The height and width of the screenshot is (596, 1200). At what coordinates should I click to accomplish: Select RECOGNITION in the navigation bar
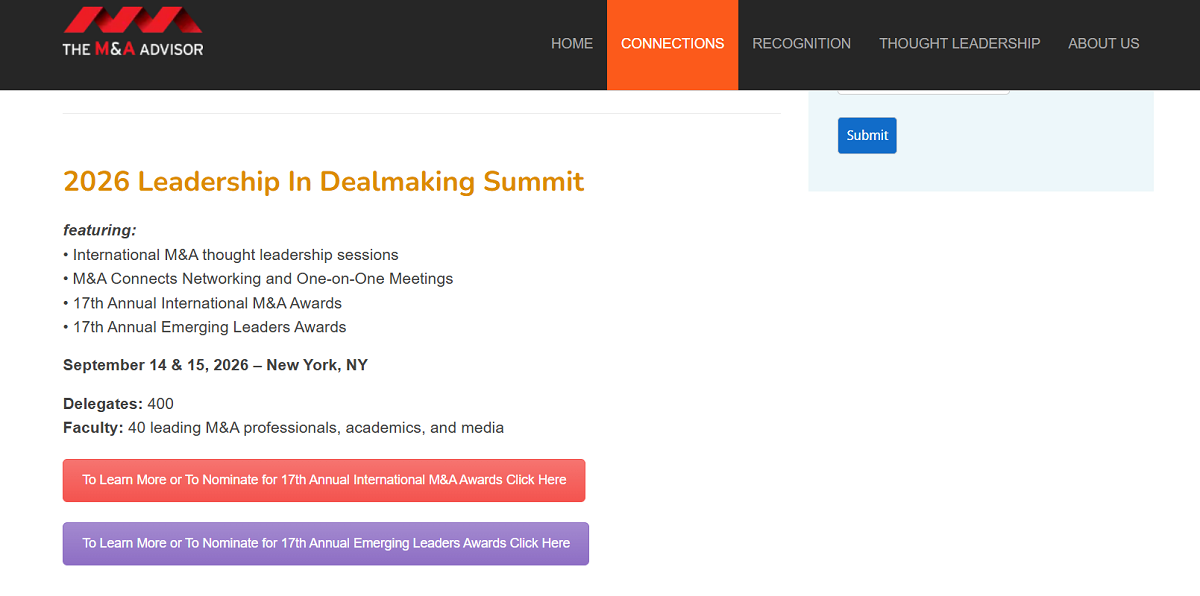click(x=801, y=43)
